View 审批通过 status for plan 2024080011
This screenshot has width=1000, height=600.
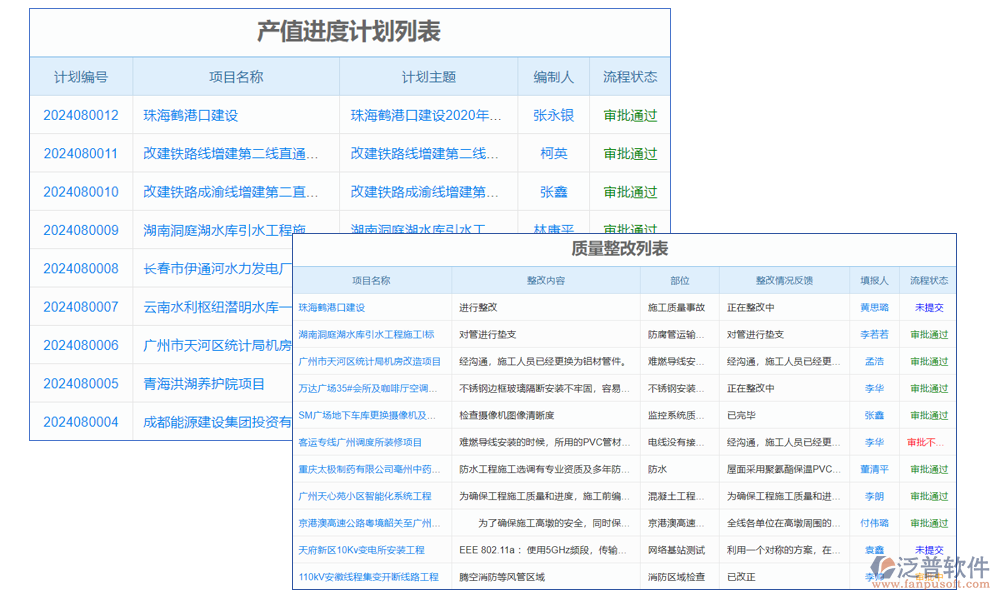pos(630,153)
